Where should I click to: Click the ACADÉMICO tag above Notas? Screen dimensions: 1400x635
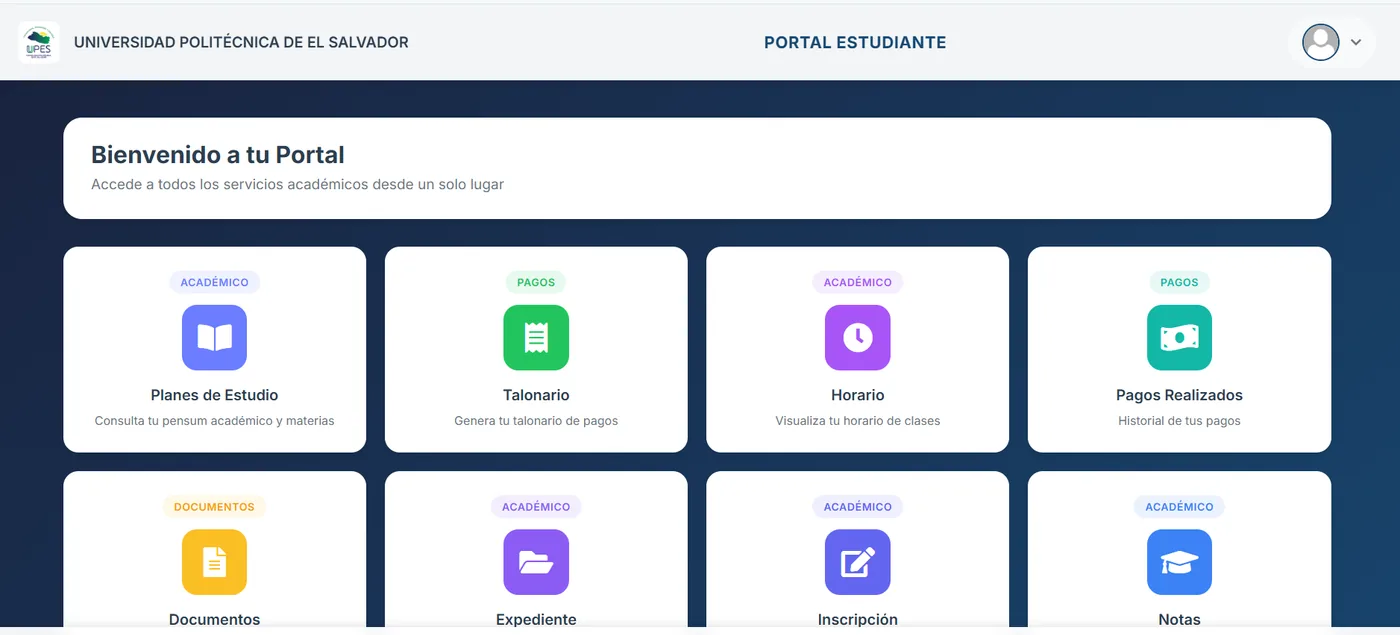tap(1179, 507)
